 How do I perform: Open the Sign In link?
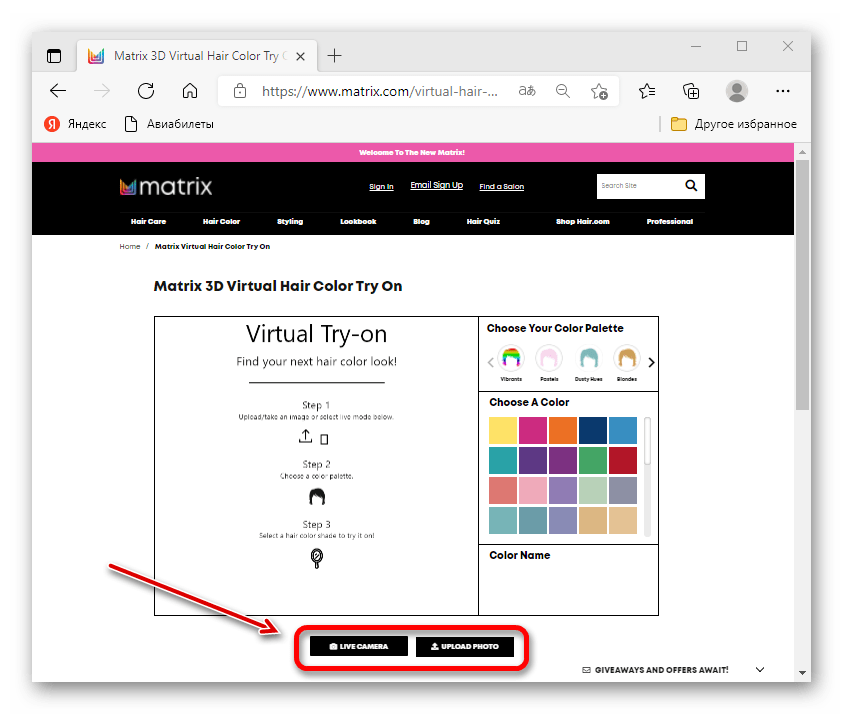[381, 187]
